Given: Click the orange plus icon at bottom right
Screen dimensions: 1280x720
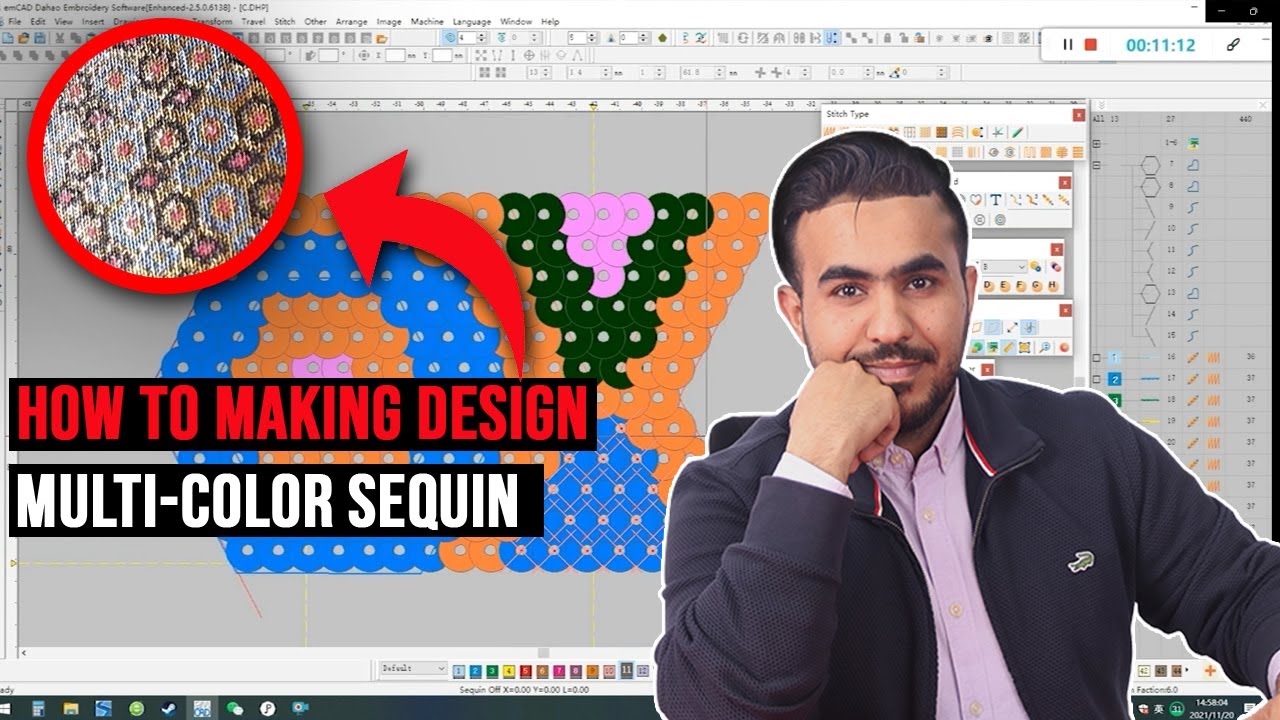Looking at the screenshot, I should click(1210, 670).
